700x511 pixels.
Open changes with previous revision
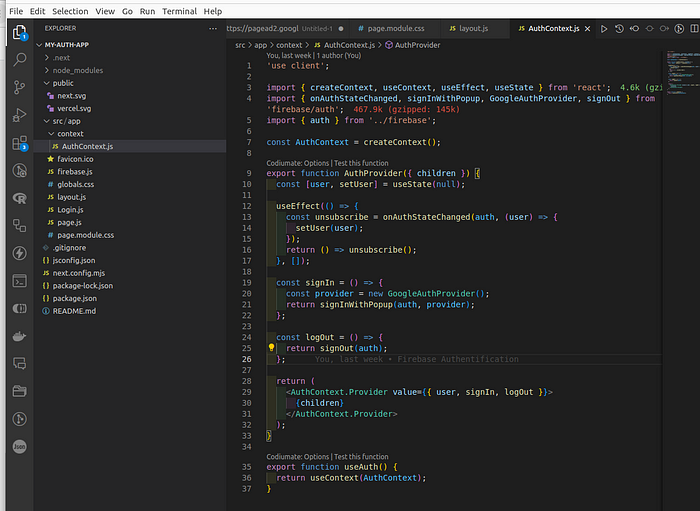(634, 29)
